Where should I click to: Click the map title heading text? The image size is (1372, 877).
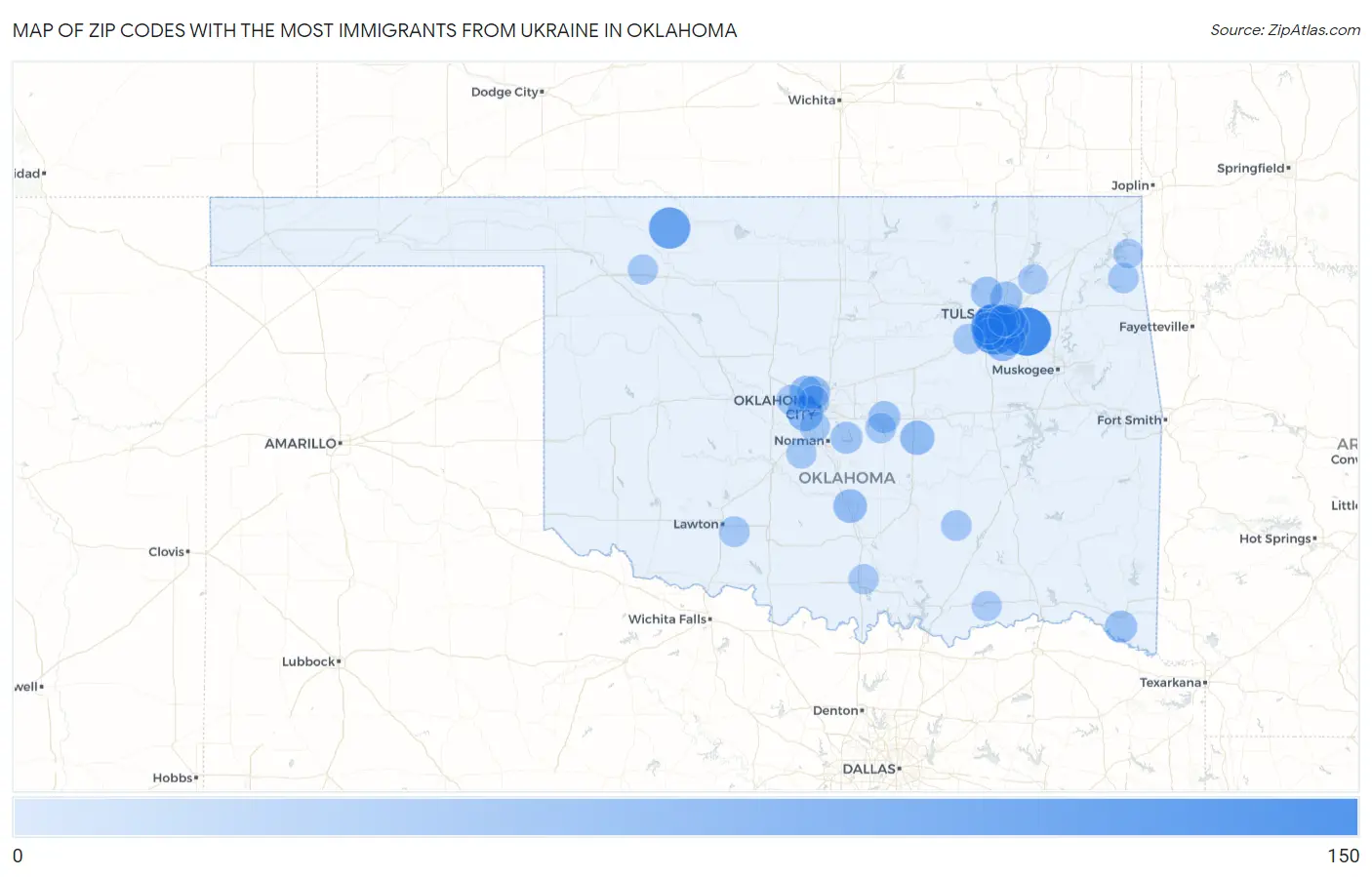pos(375,30)
